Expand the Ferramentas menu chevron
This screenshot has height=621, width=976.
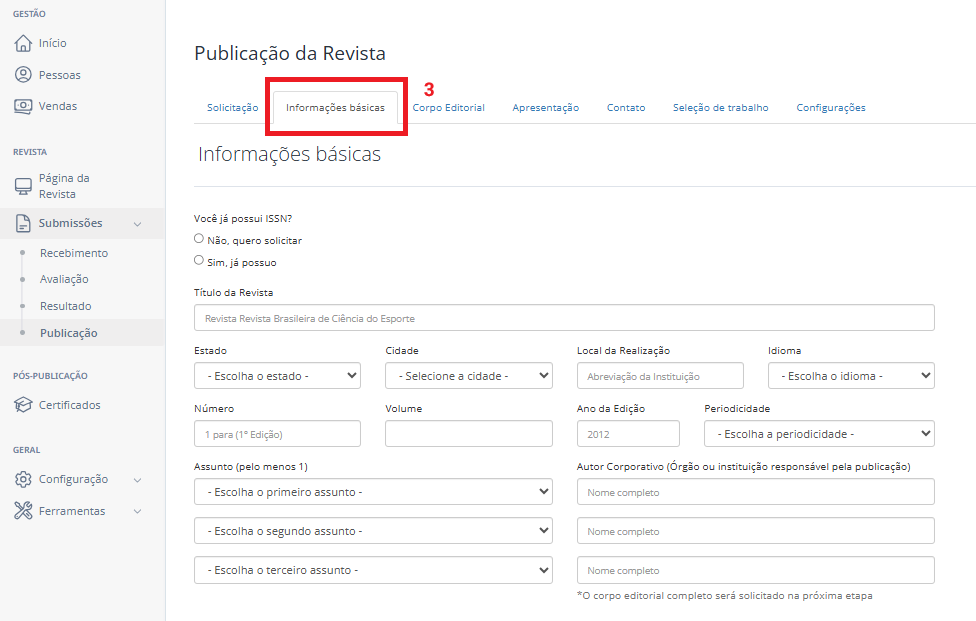pos(138,511)
